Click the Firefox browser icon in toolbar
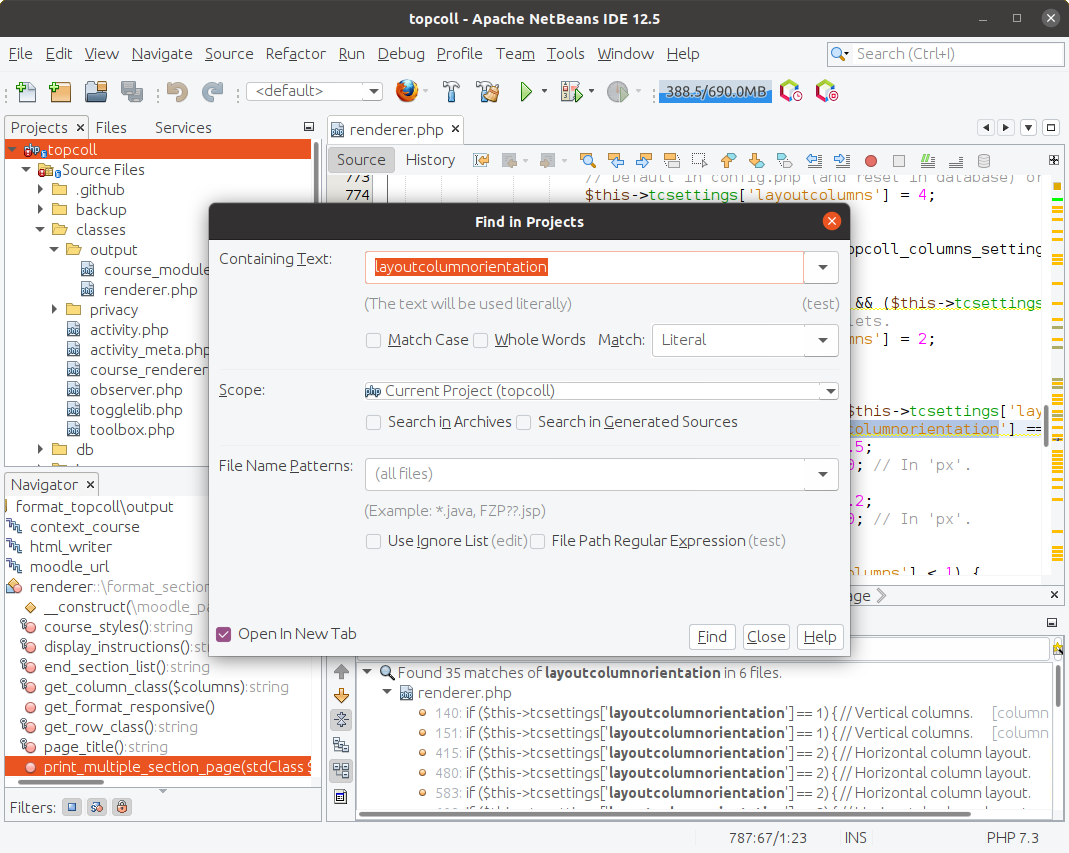 coord(407,91)
